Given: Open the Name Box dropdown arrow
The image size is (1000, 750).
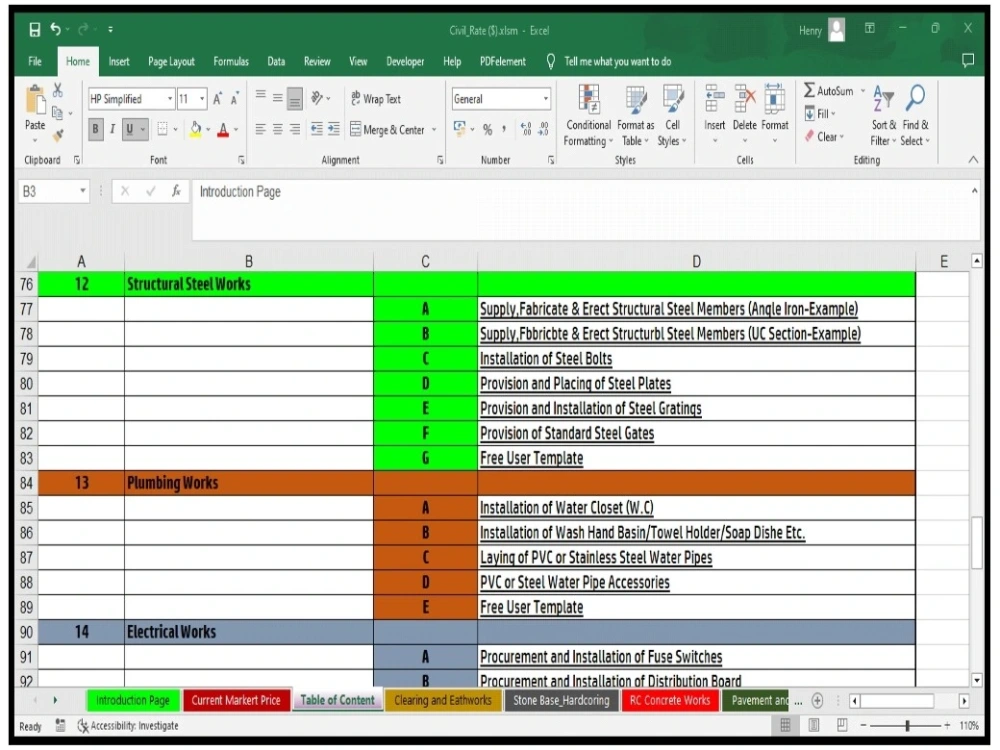Looking at the screenshot, I should click(83, 191).
